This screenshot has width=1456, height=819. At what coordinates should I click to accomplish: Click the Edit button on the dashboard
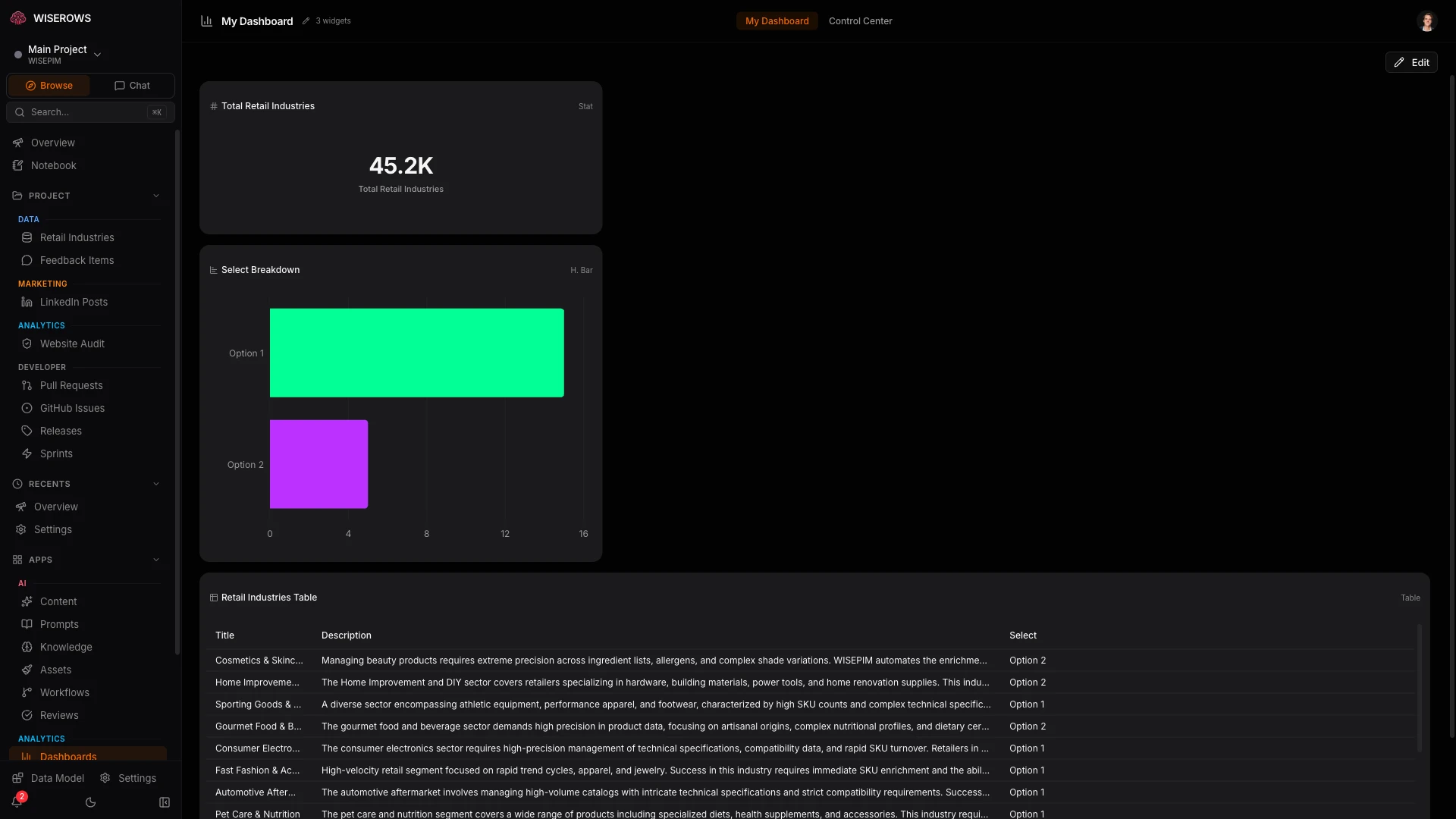click(1412, 61)
